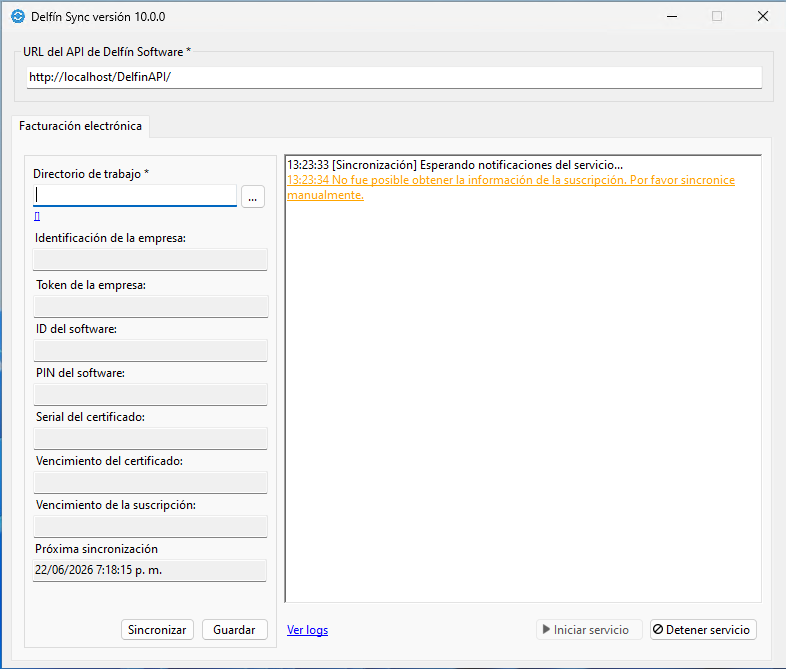Open the Ver logs link
Viewport: 786px width, 669px height.
click(307, 630)
